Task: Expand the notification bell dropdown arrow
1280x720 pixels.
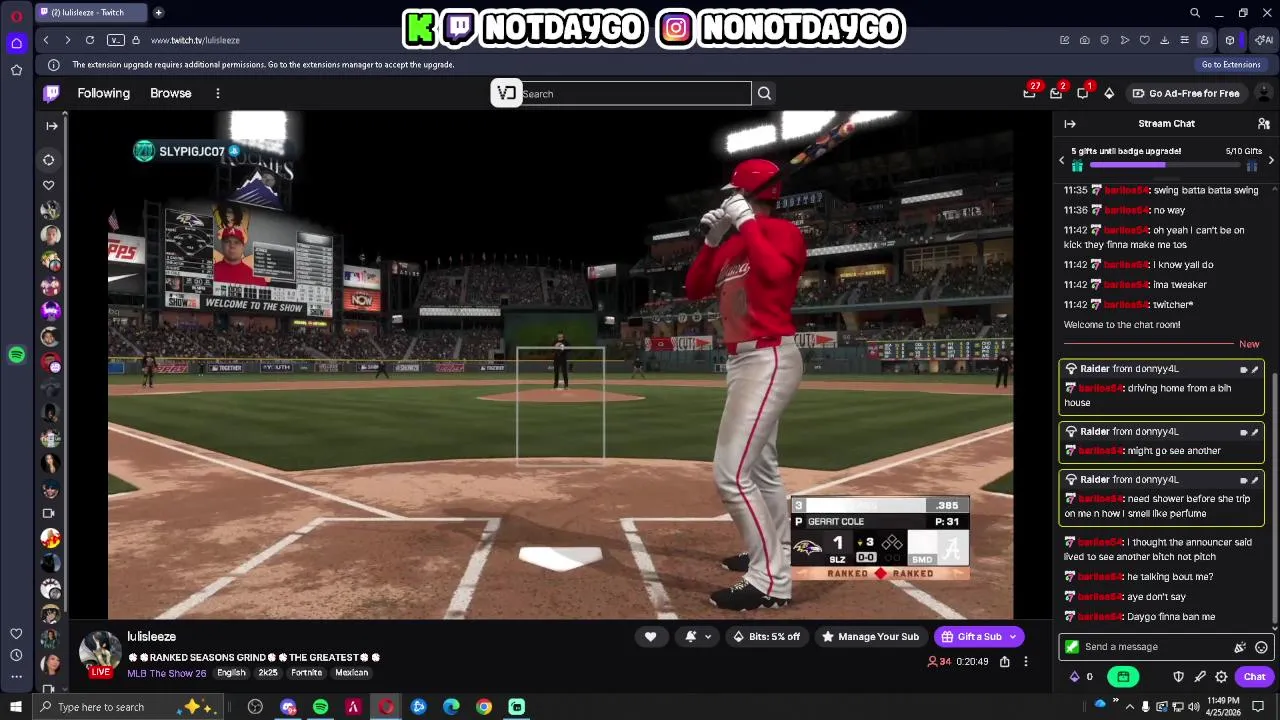Action: 708,637
